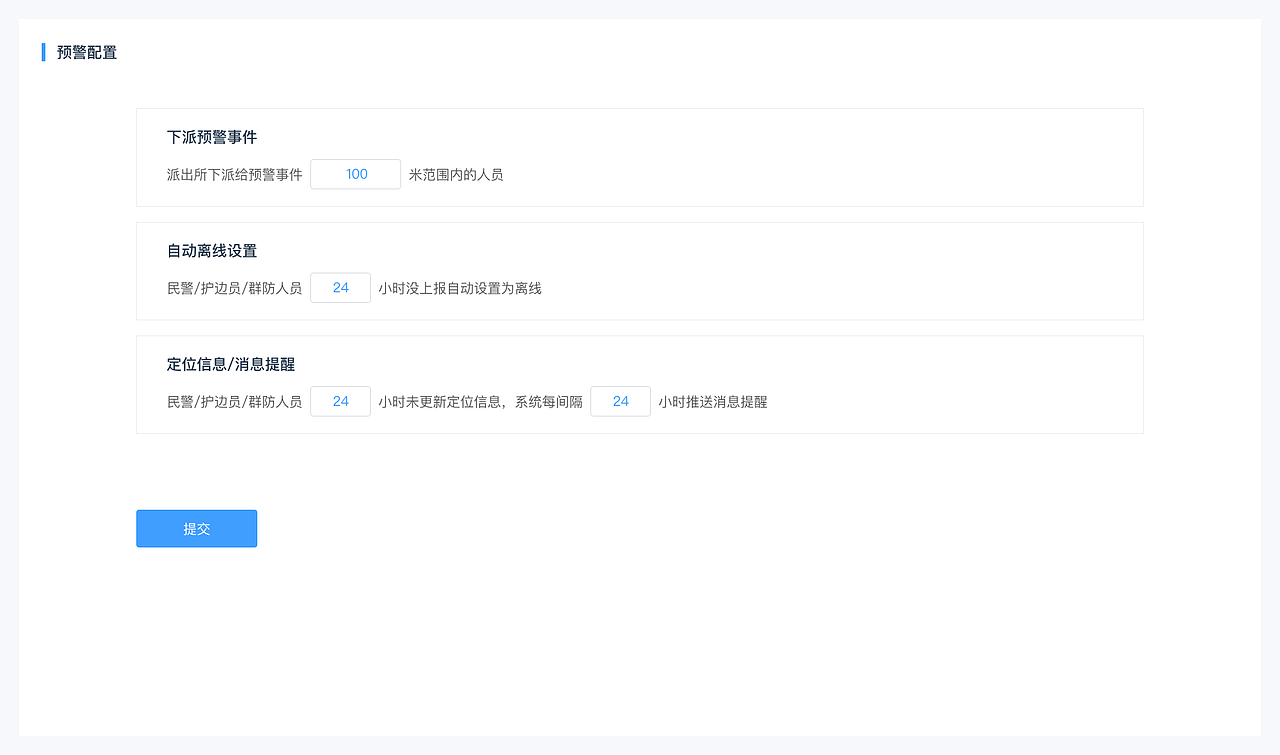Viewport: 1280px width, 755px height.
Task: Click the blue accent bar beside 预警配置
Action: point(42,51)
